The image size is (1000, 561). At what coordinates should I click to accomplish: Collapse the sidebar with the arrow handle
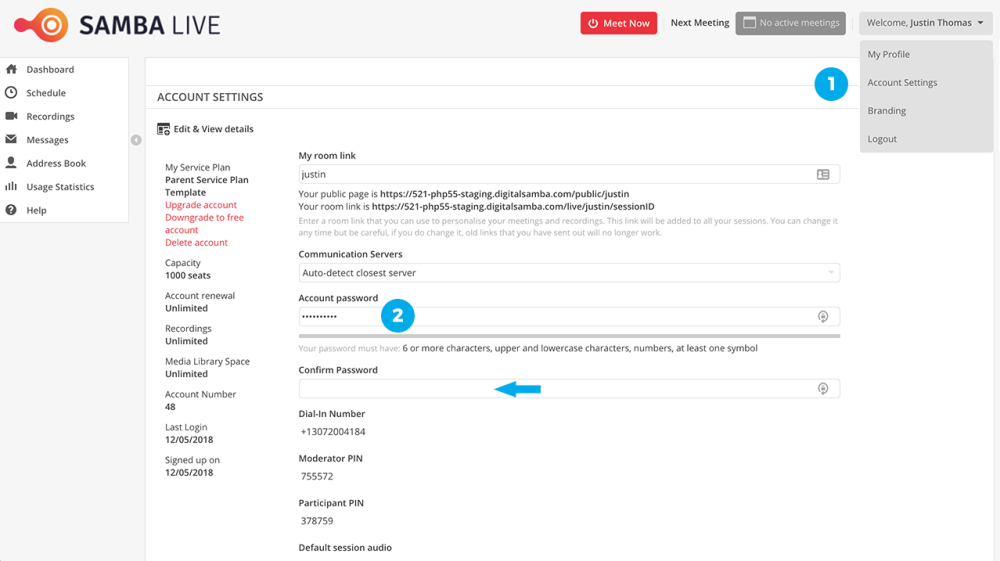[136, 140]
